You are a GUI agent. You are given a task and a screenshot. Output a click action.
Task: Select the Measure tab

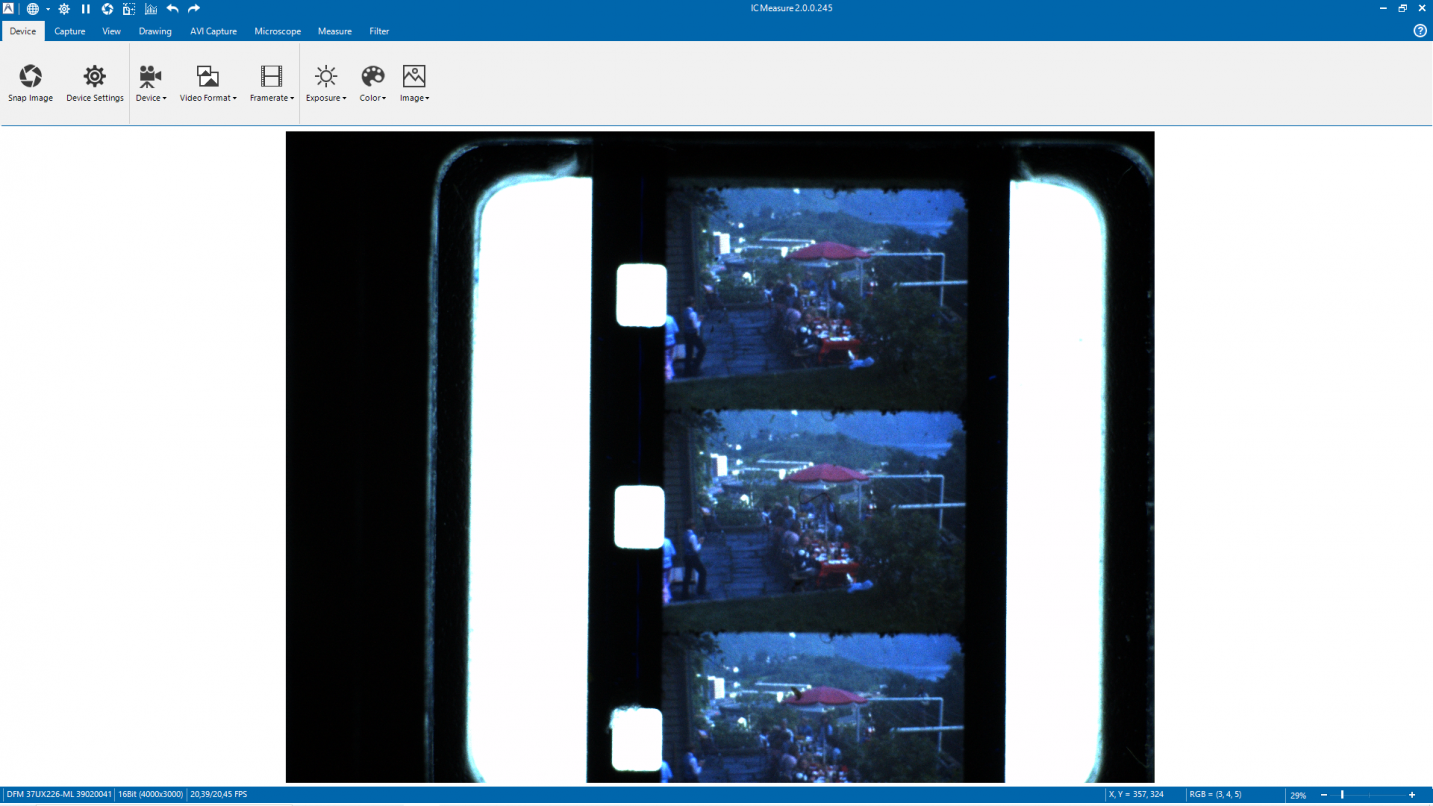(x=335, y=31)
